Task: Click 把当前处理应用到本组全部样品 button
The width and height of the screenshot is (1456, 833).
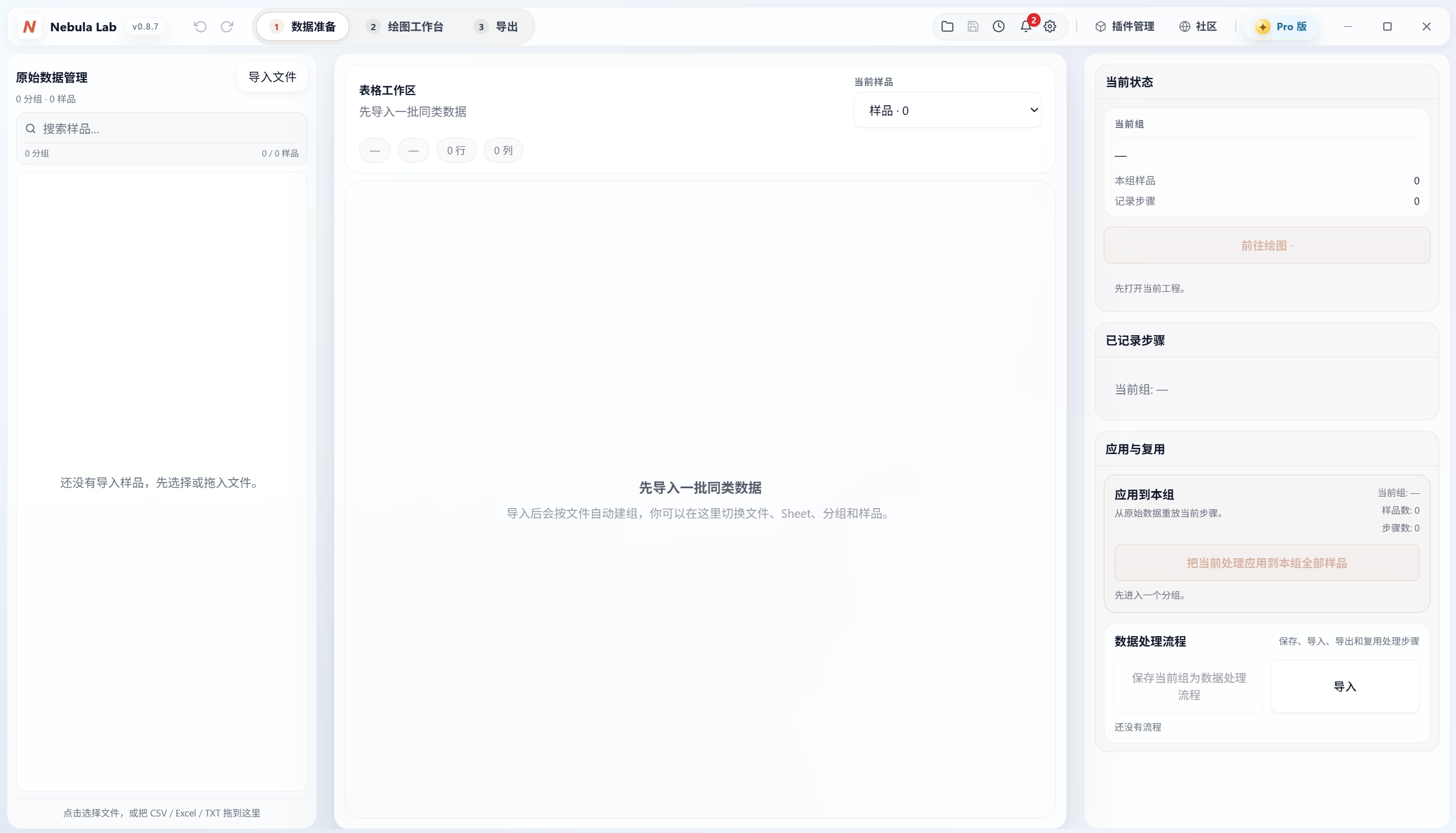Action: click(1267, 563)
